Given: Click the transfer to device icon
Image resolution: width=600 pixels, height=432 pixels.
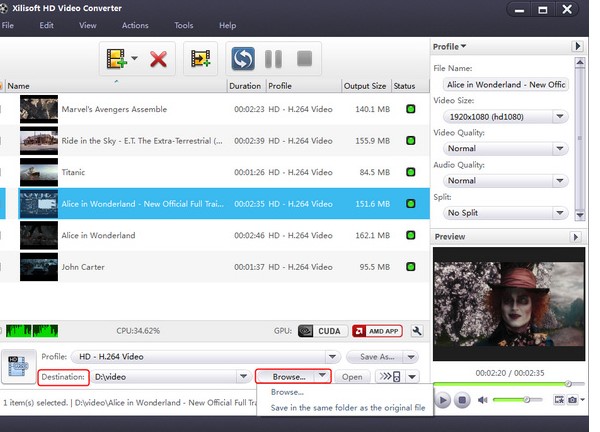Looking at the screenshot, I should [x=390, y=377].
